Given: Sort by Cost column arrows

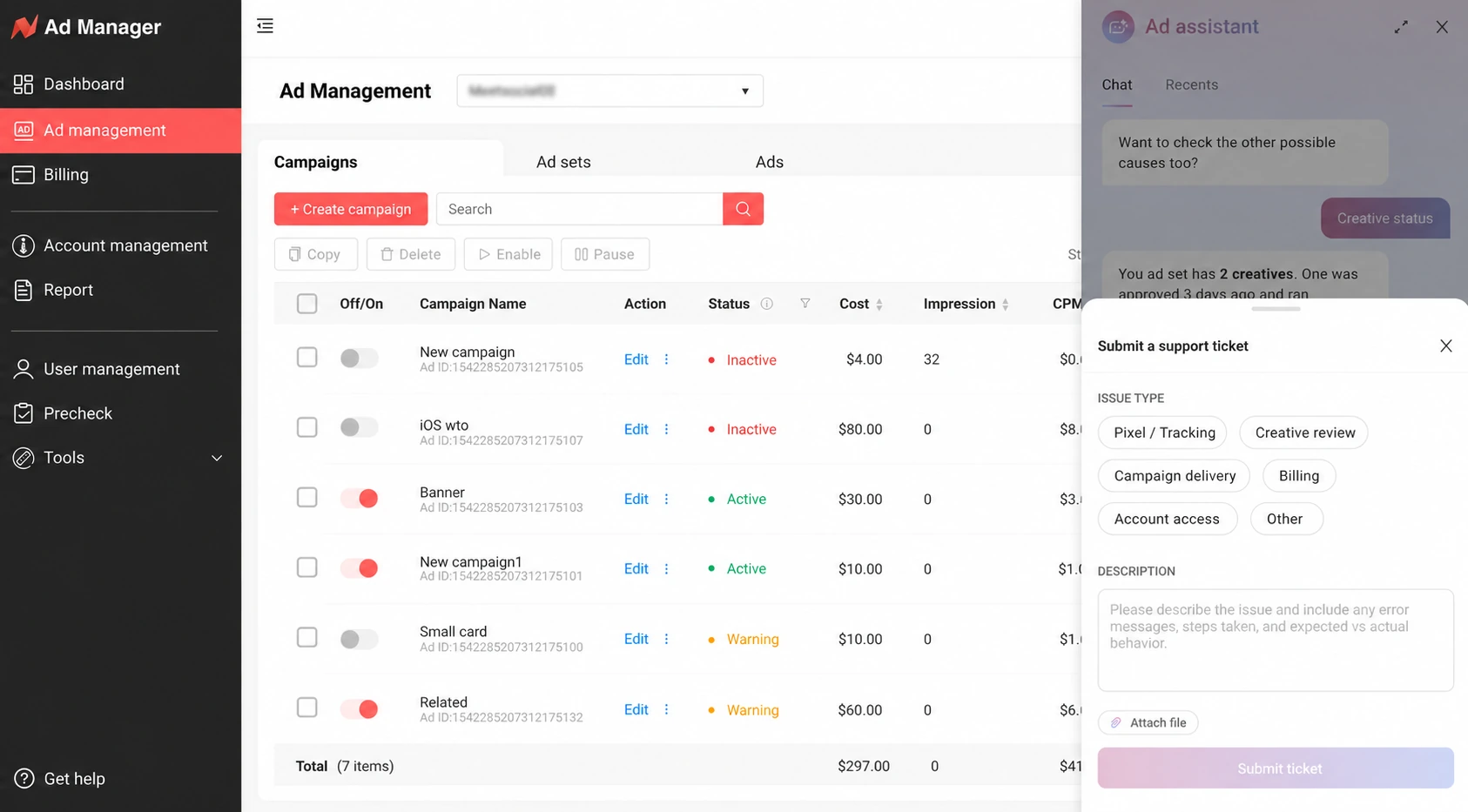Looking at the screenshot, I should tap(879, 305).
